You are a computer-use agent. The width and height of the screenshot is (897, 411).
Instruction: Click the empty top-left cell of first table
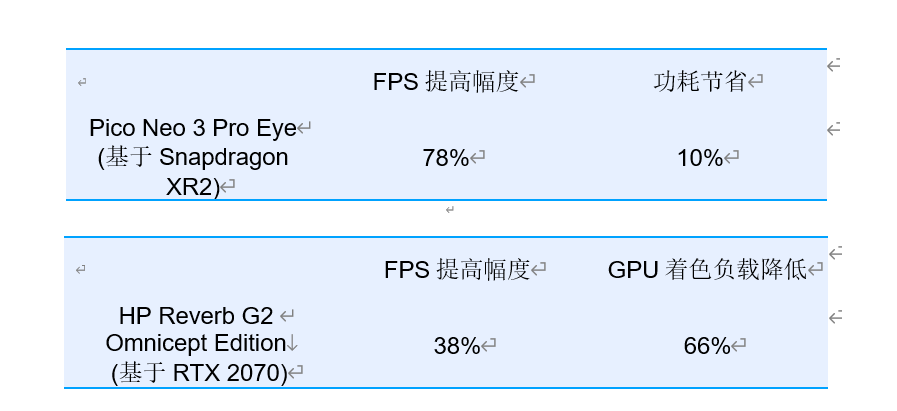click(x=82, y=82)
